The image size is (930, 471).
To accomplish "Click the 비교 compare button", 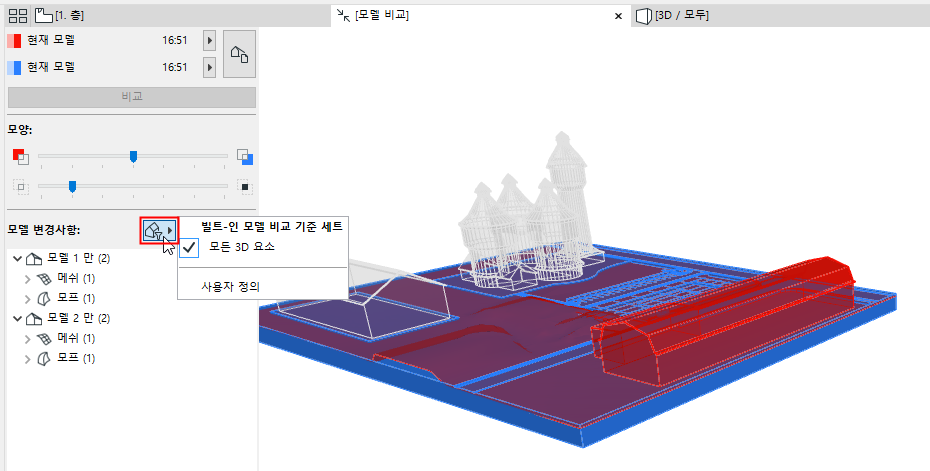I will (132, 97).
